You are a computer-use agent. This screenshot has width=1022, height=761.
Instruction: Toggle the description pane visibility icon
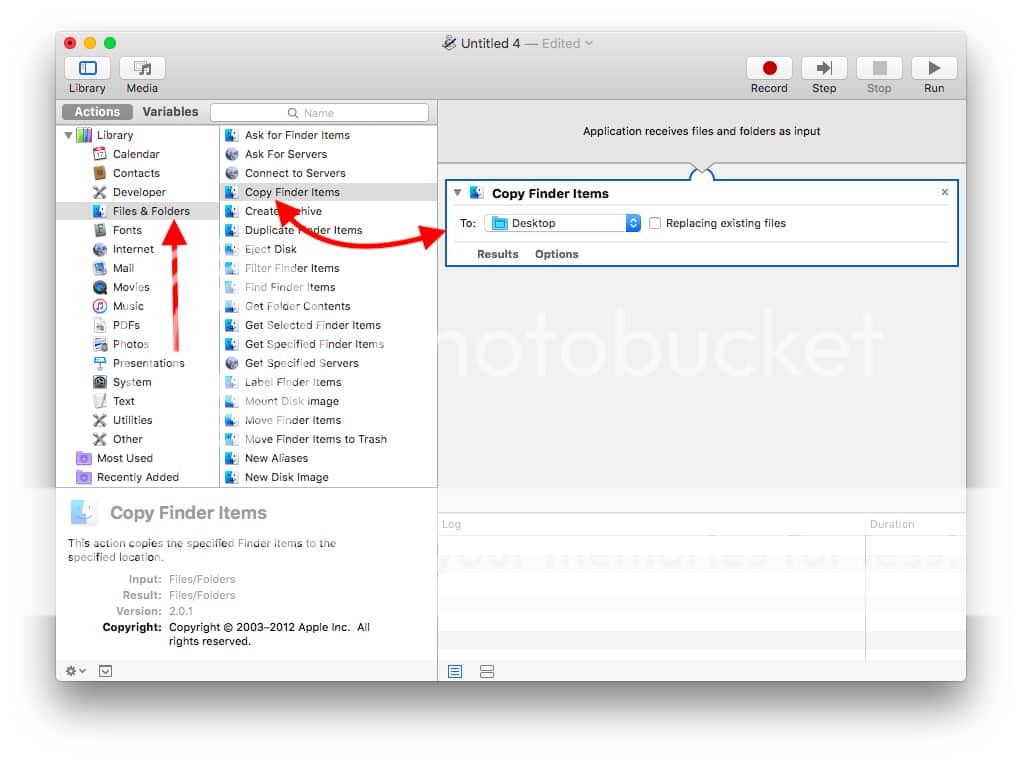pyautogui.click(x=106, y=670)
